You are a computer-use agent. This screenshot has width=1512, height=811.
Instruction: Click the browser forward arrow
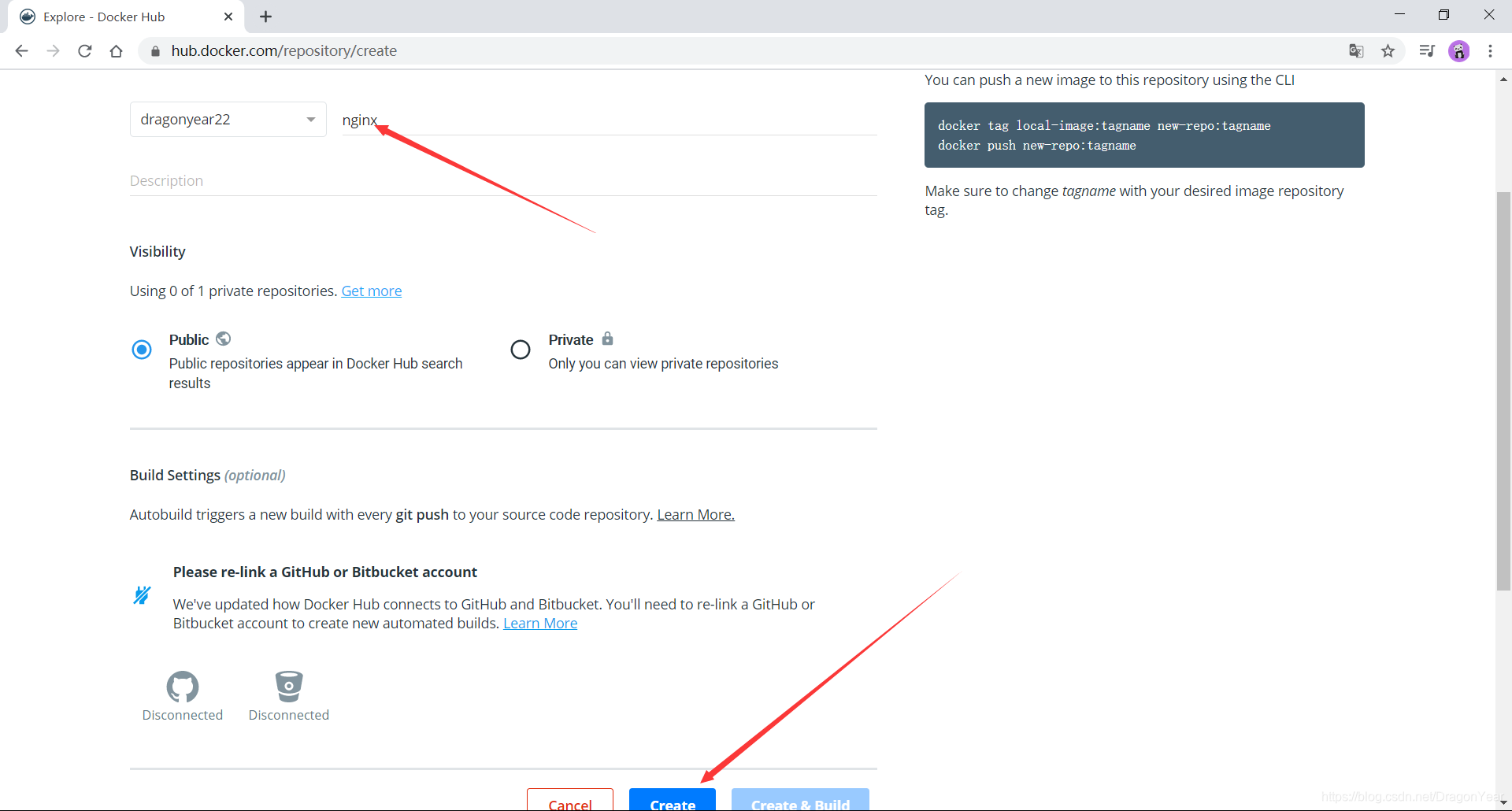53,51
